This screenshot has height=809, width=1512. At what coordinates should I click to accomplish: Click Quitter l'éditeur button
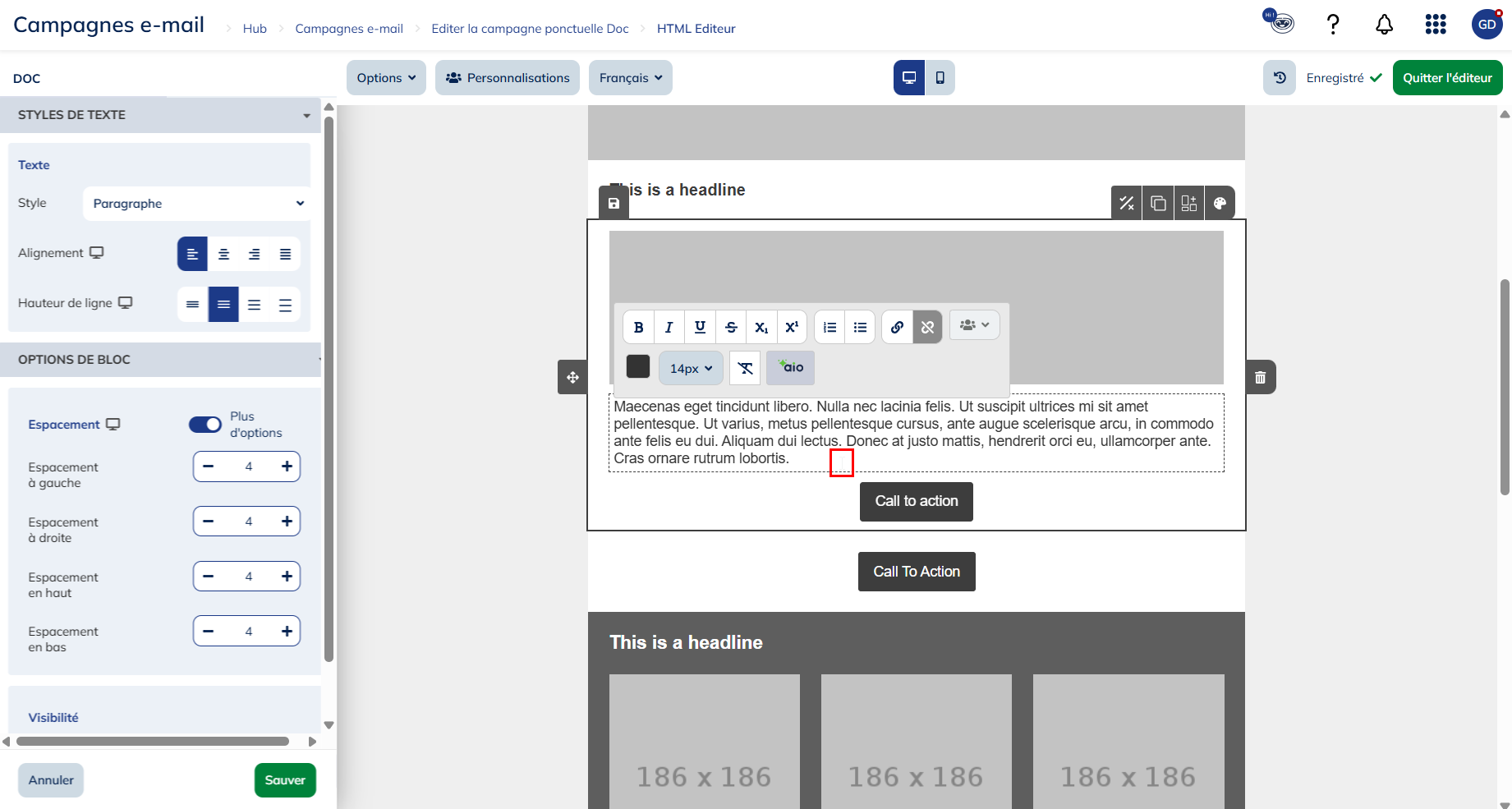click(1447, 78)
